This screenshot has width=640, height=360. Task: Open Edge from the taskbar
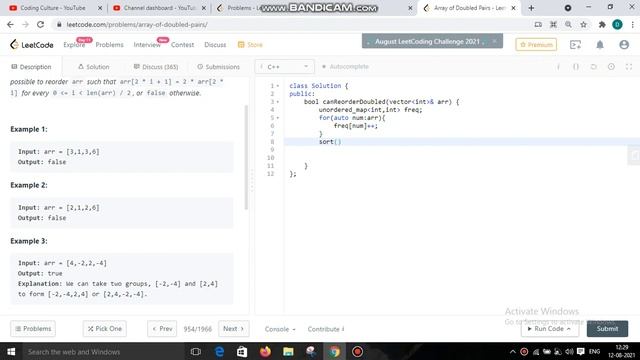219,351
